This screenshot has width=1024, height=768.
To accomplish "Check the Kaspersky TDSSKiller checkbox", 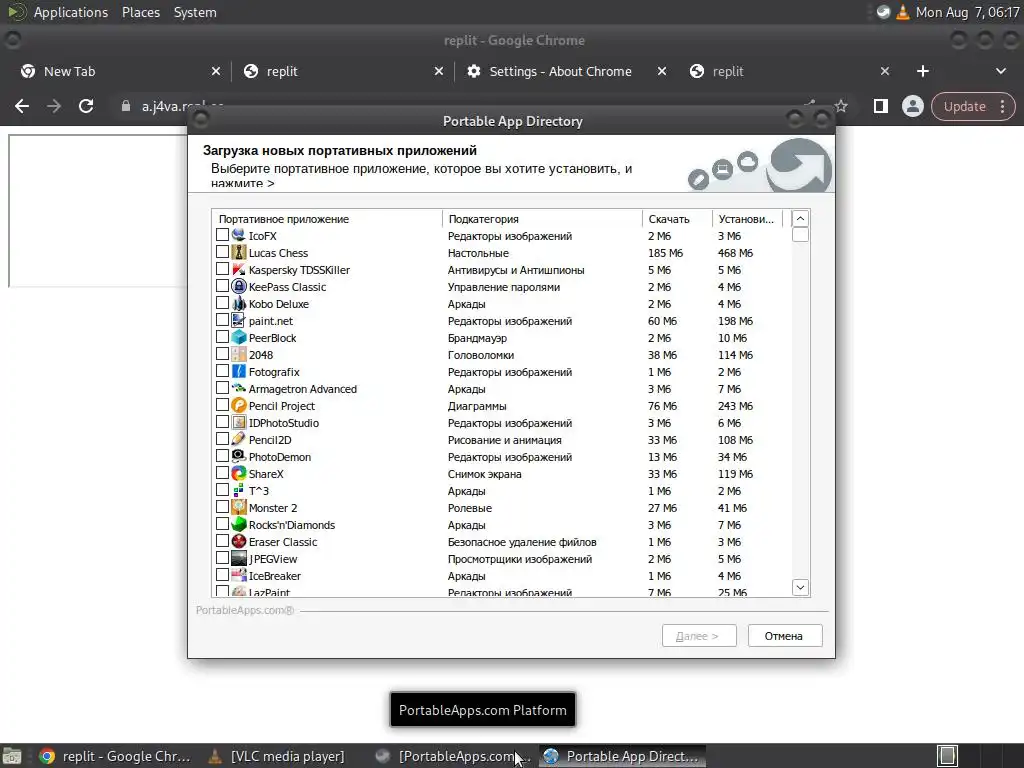I will point(222,268).
